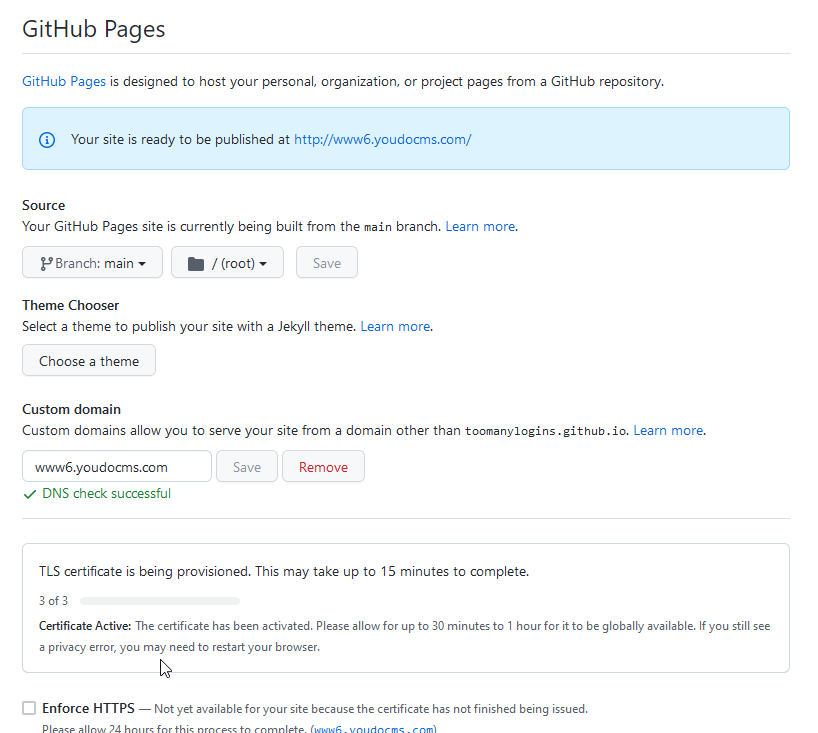
Task: Click the TLS certificate progress bar
Action: tap(160, 601)
